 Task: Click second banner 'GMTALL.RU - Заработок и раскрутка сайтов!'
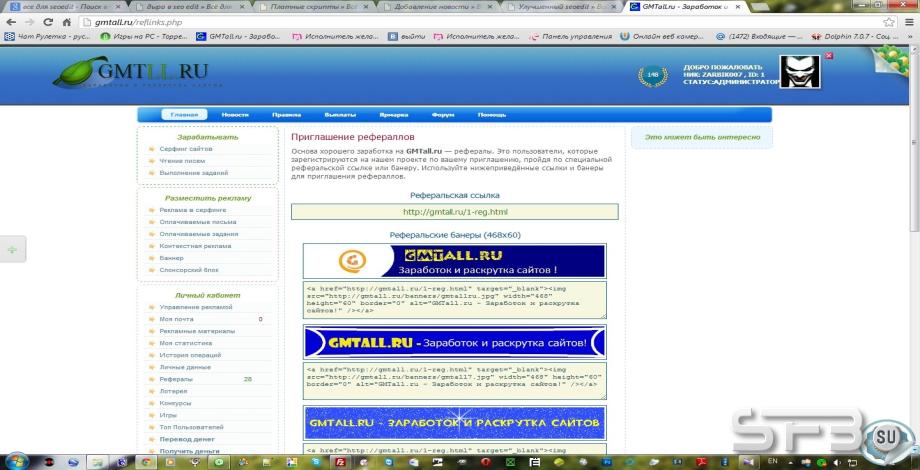455,342
